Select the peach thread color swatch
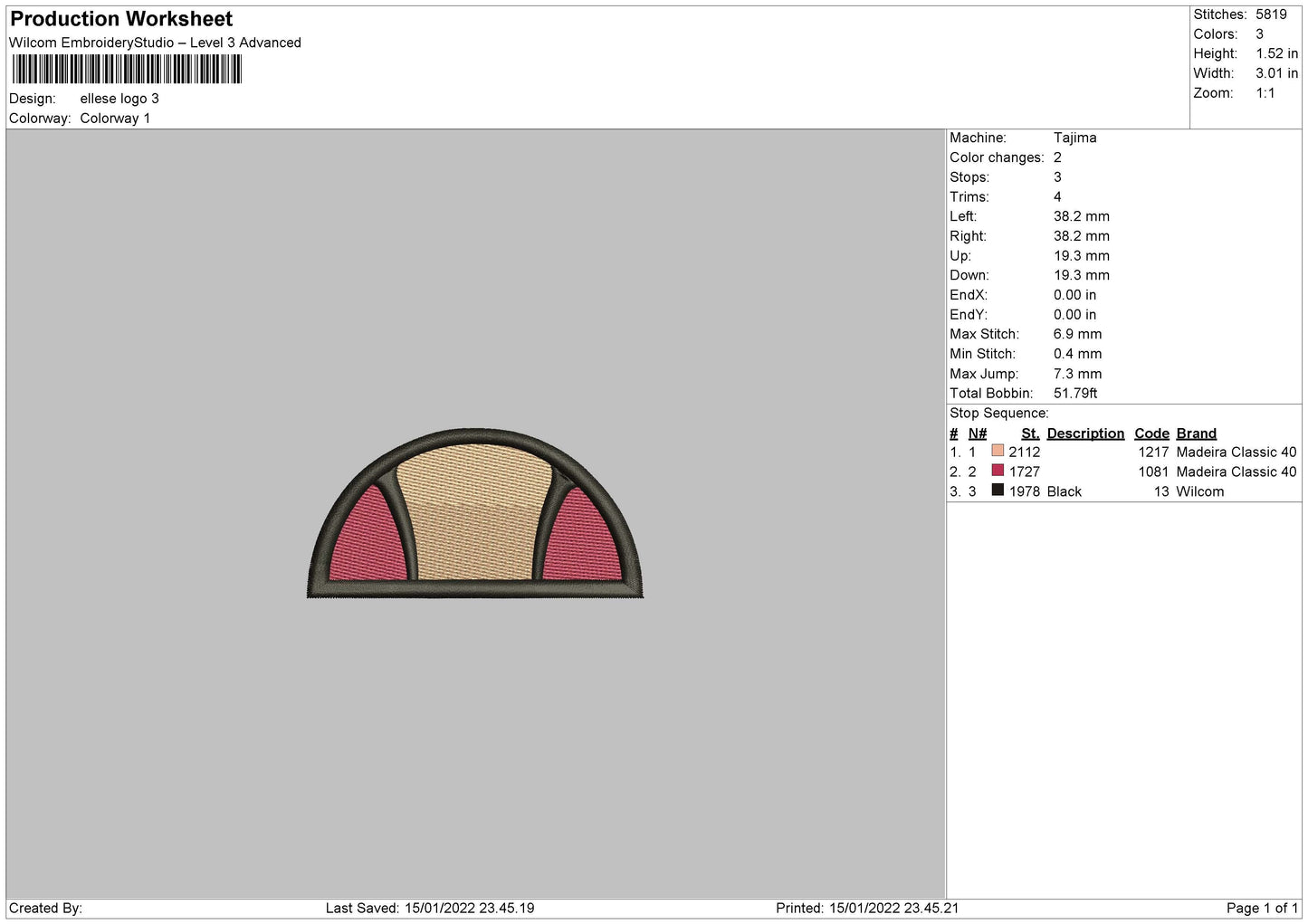1308x924 pixels. [x=998, y=451]
